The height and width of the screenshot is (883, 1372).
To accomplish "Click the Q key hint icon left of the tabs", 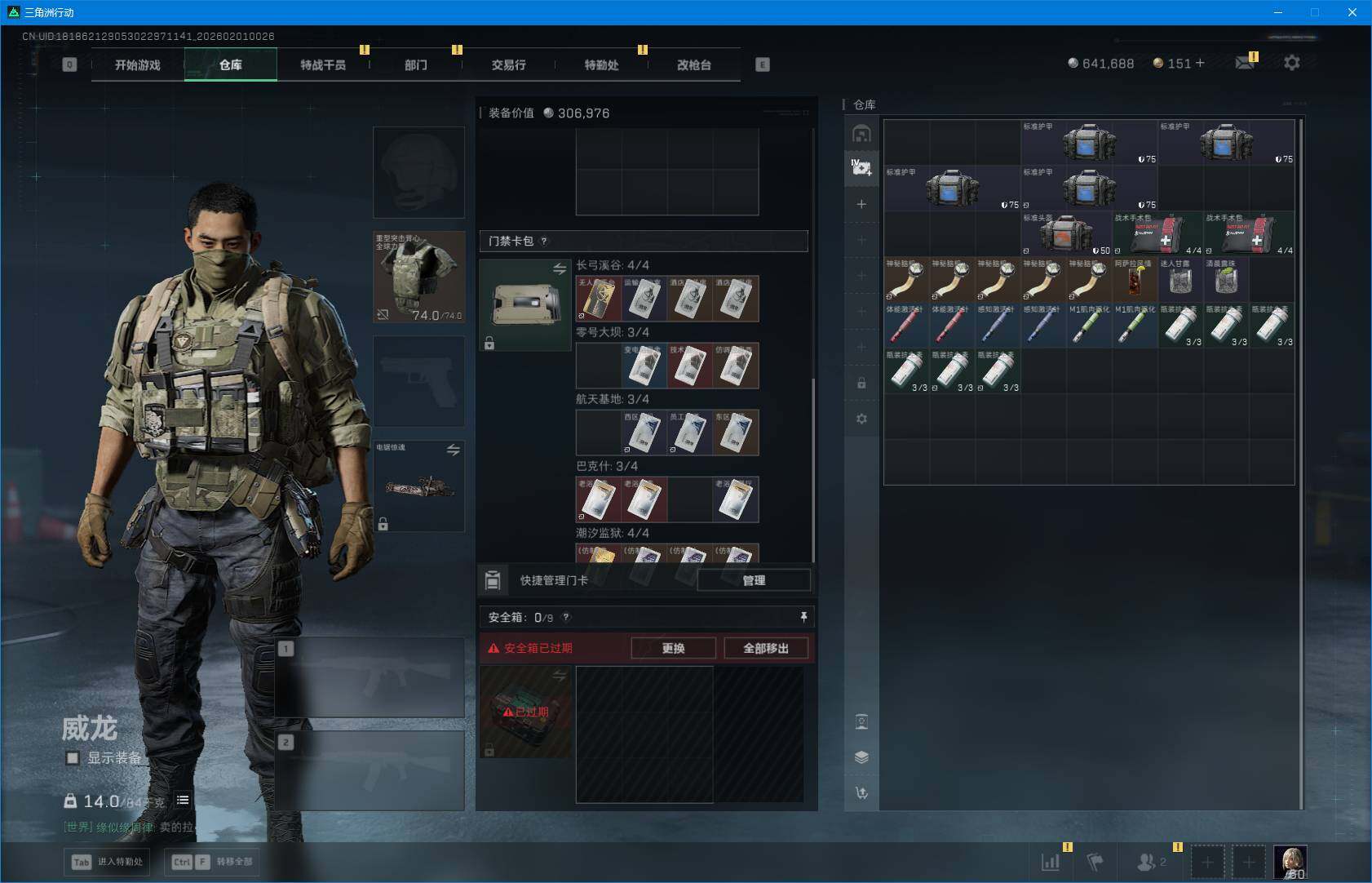I will tap(69, 64).
